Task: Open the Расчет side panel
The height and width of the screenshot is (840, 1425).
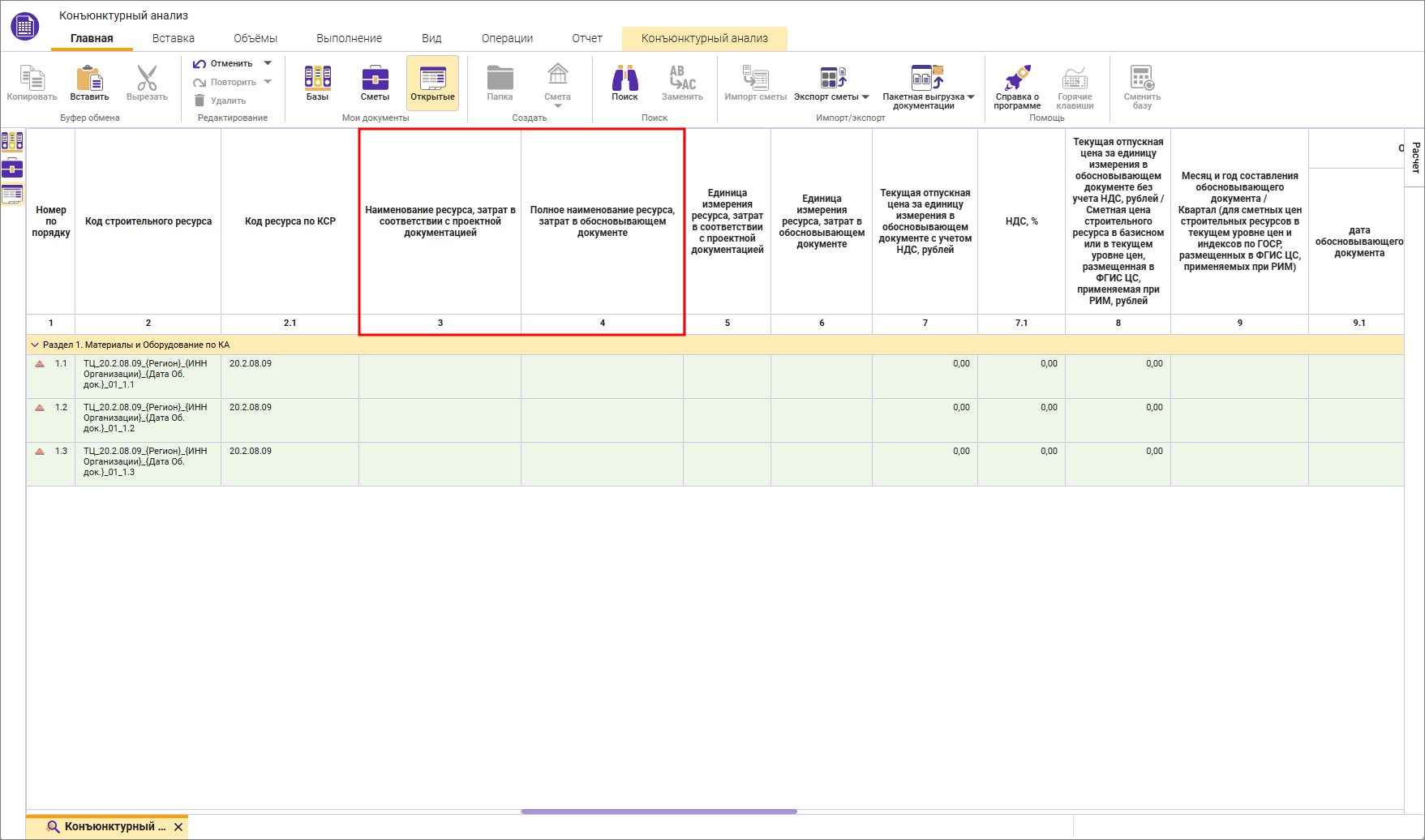Action: (1415, 157)
